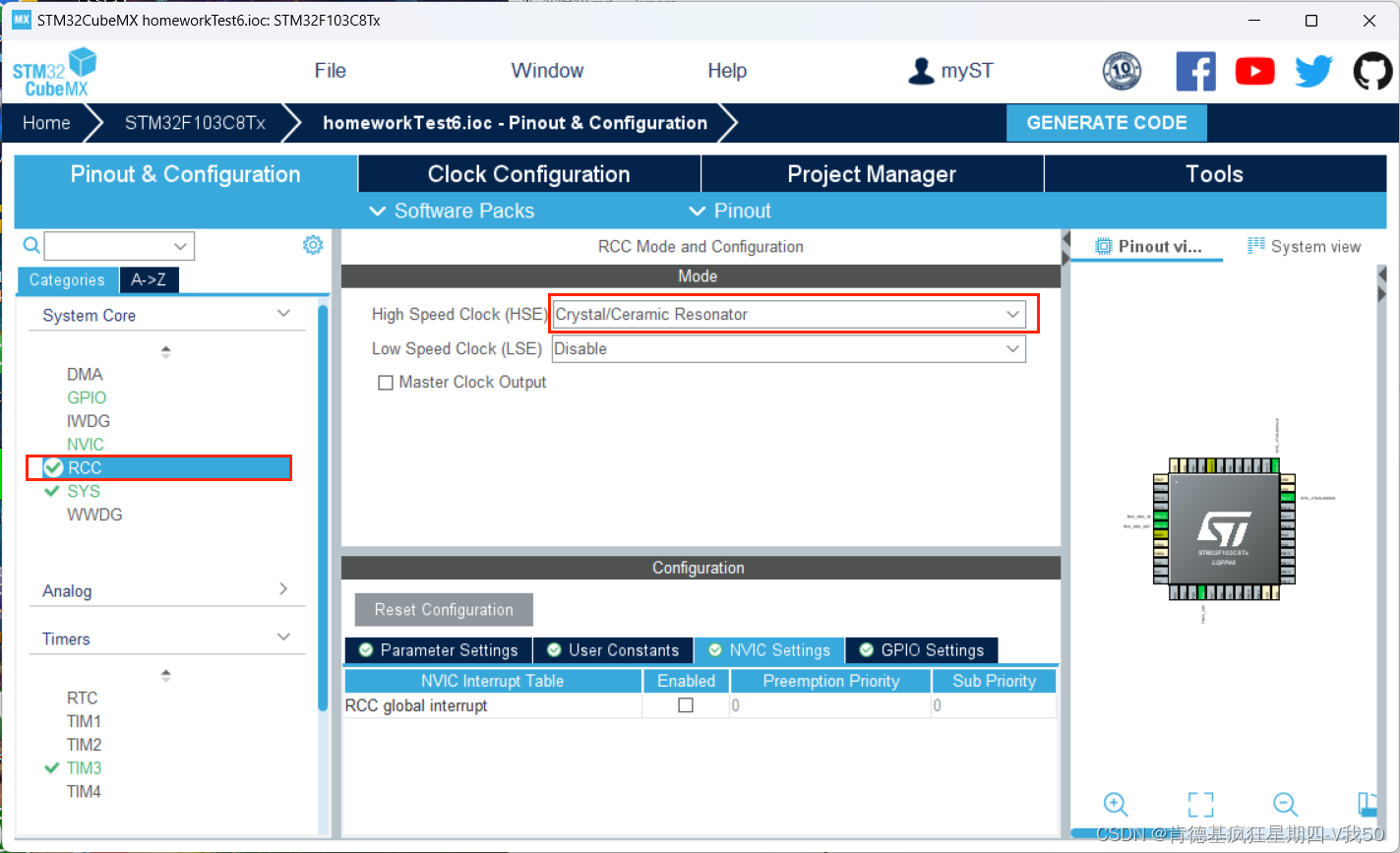This screenshot has width=1400, height=853.
Task: Open the YouTube icon link
Action: [1254, 71]
